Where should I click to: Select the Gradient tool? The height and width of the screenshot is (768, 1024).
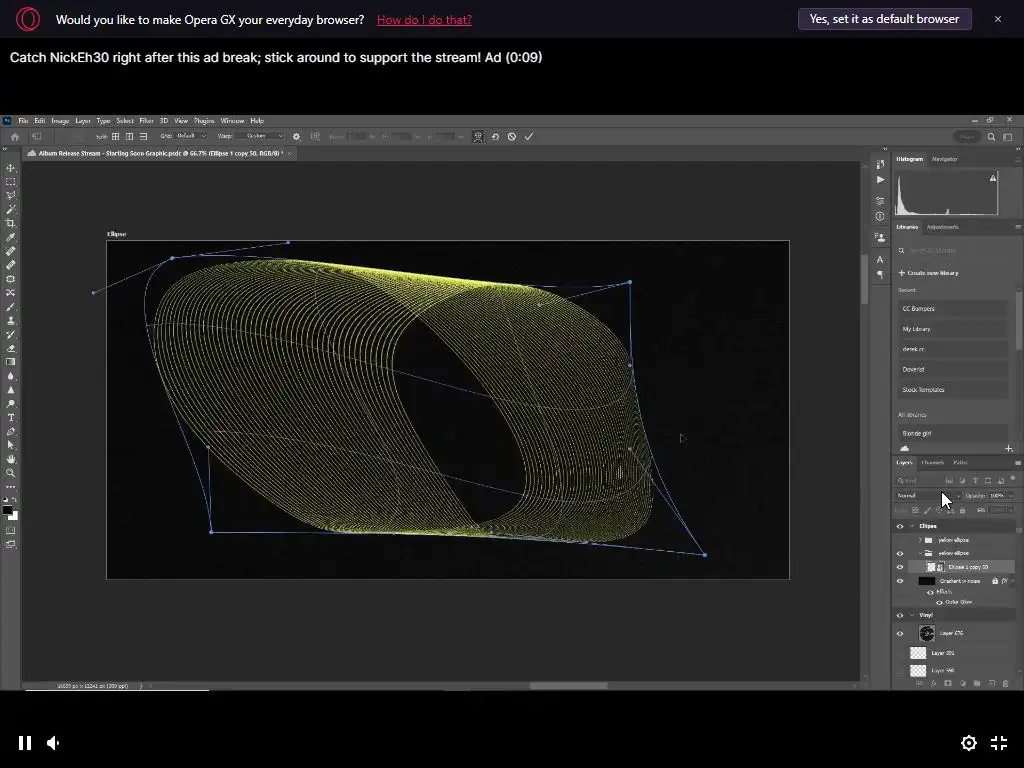pos(10,362)
